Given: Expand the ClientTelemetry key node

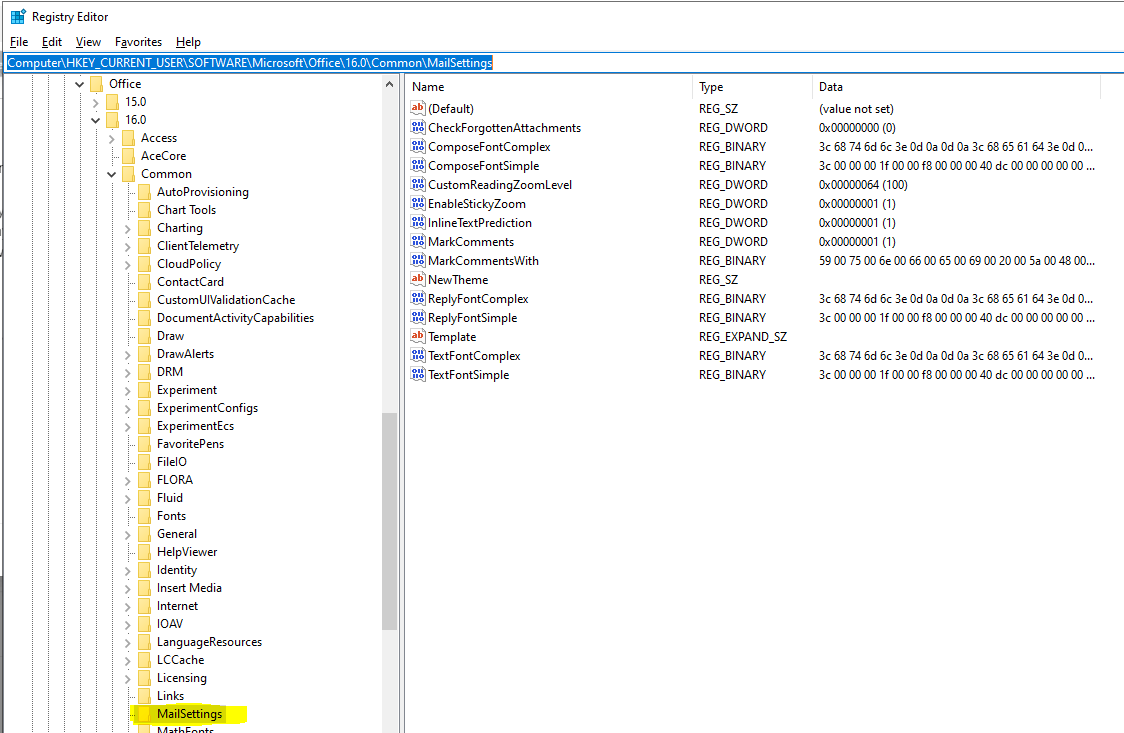Looking at the screenshot, I should 128,246.
